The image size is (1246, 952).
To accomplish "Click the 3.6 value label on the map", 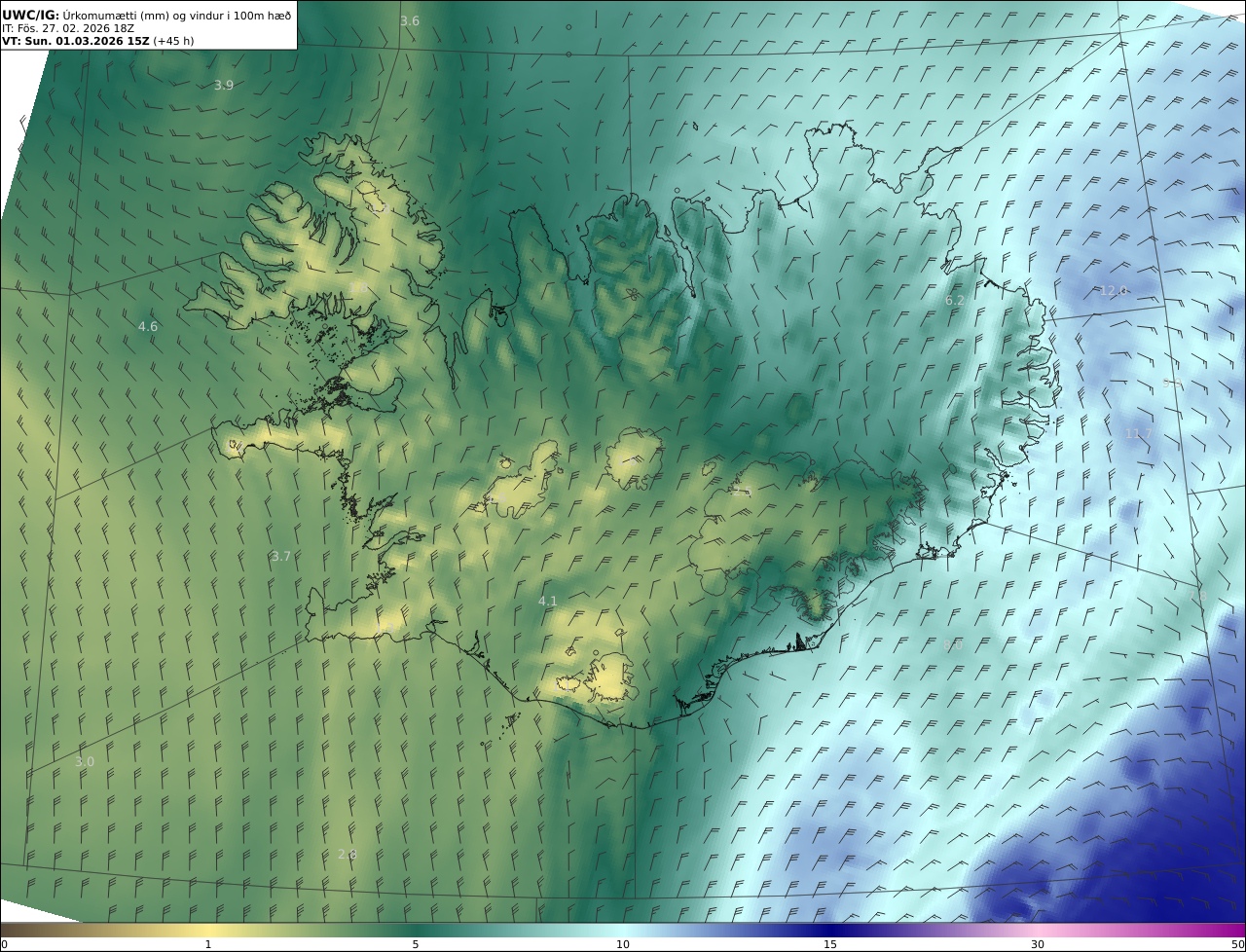I will (x=410, y=20).
